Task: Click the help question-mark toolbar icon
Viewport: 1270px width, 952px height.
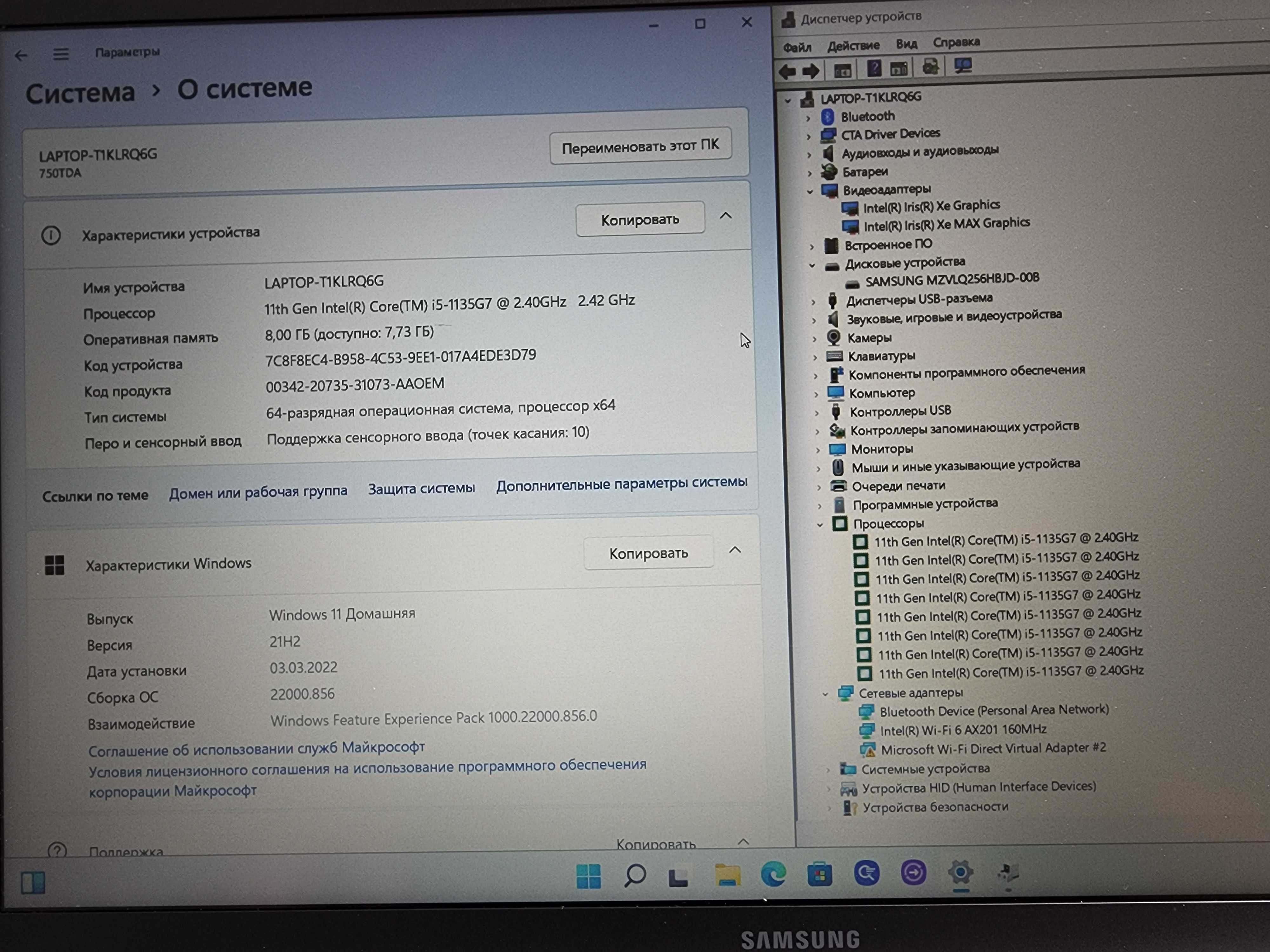Action: [x=874, y=69]
